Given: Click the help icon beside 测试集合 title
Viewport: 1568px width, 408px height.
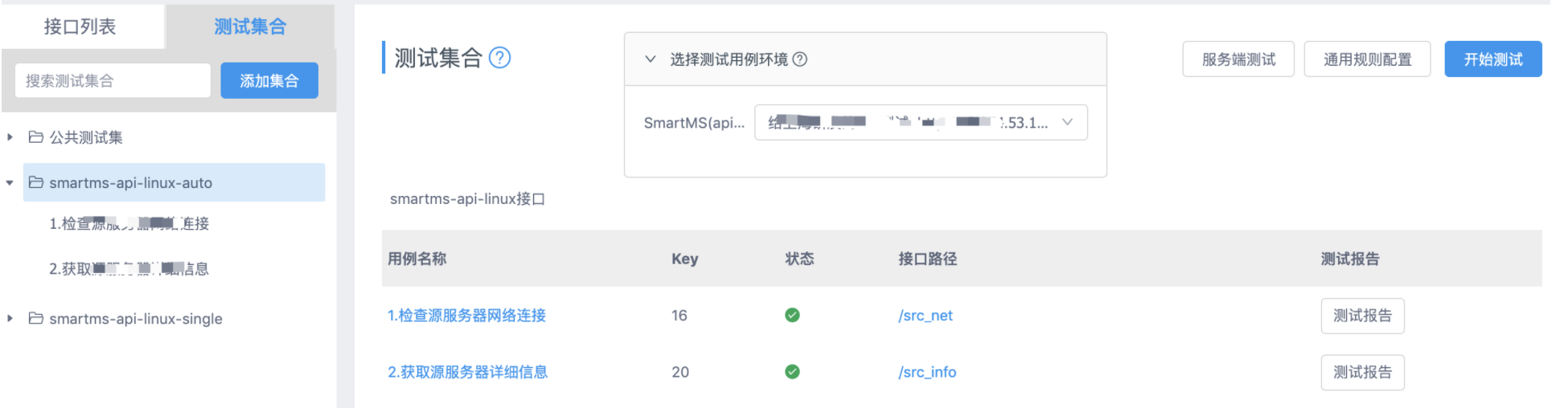Looking at the screenshot, I should [x=499, y=58].
